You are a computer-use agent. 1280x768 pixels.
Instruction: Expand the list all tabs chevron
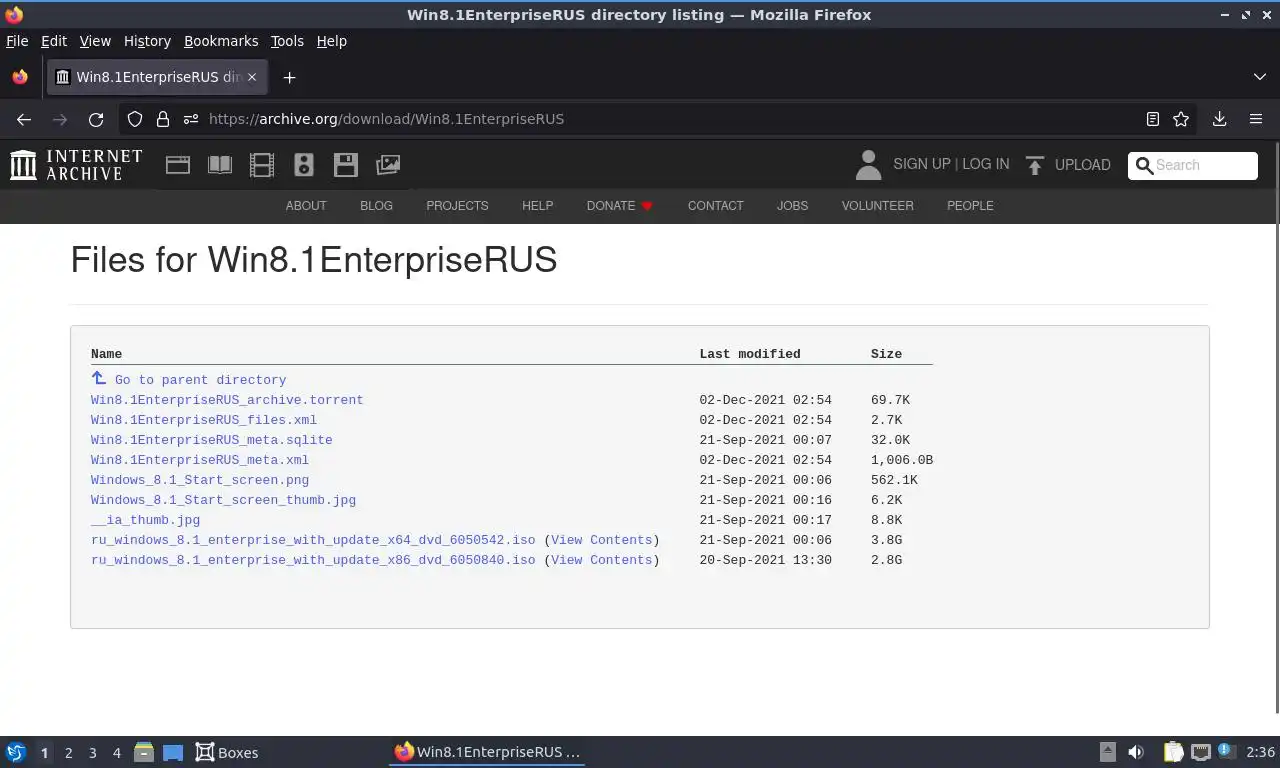click(x=1259, y=77)
